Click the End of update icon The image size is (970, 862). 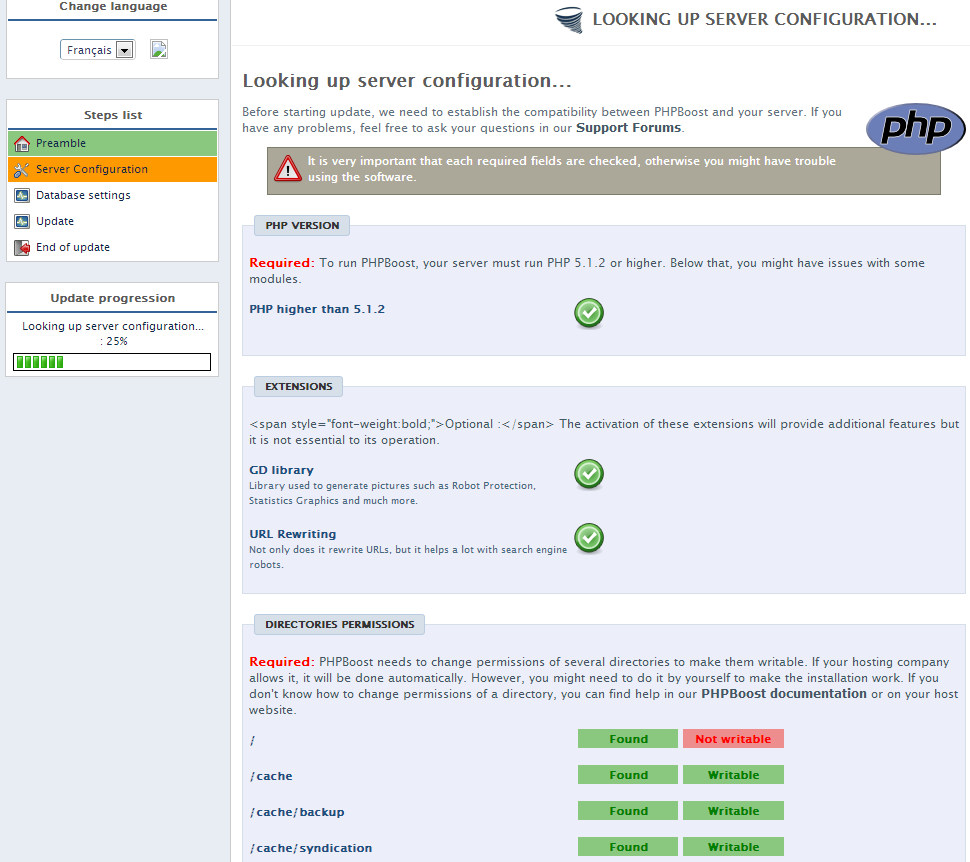click(x=22, y=247)
